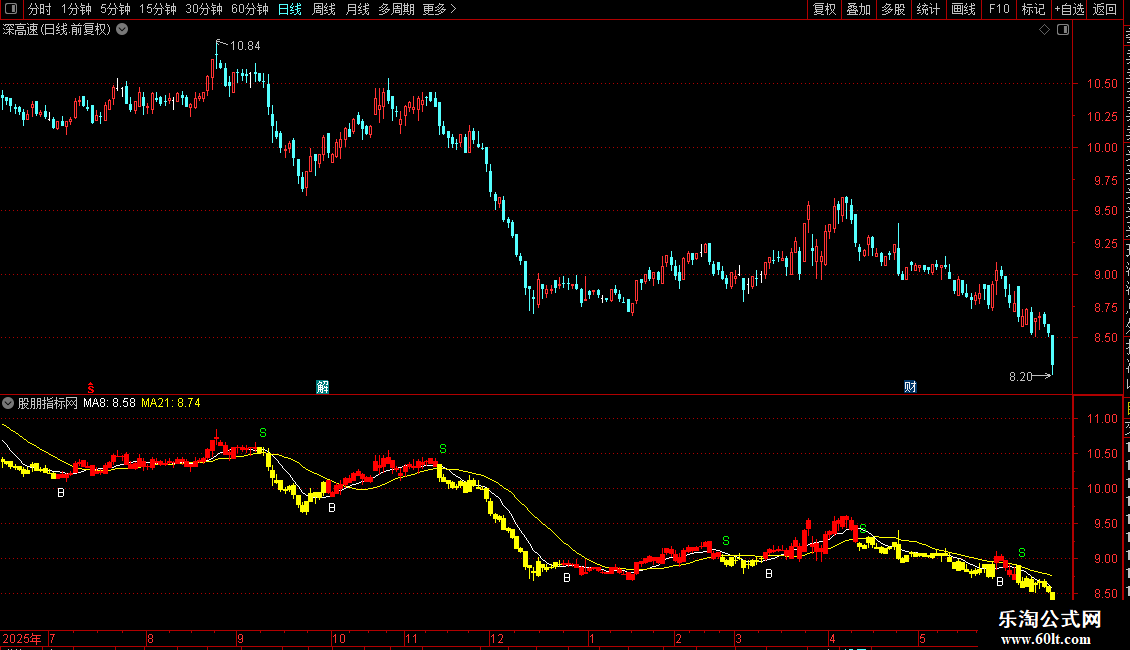Toggle the left sidebar panel icon
The width and height of the screenshot is (1130, 650).
click(11, 9)
